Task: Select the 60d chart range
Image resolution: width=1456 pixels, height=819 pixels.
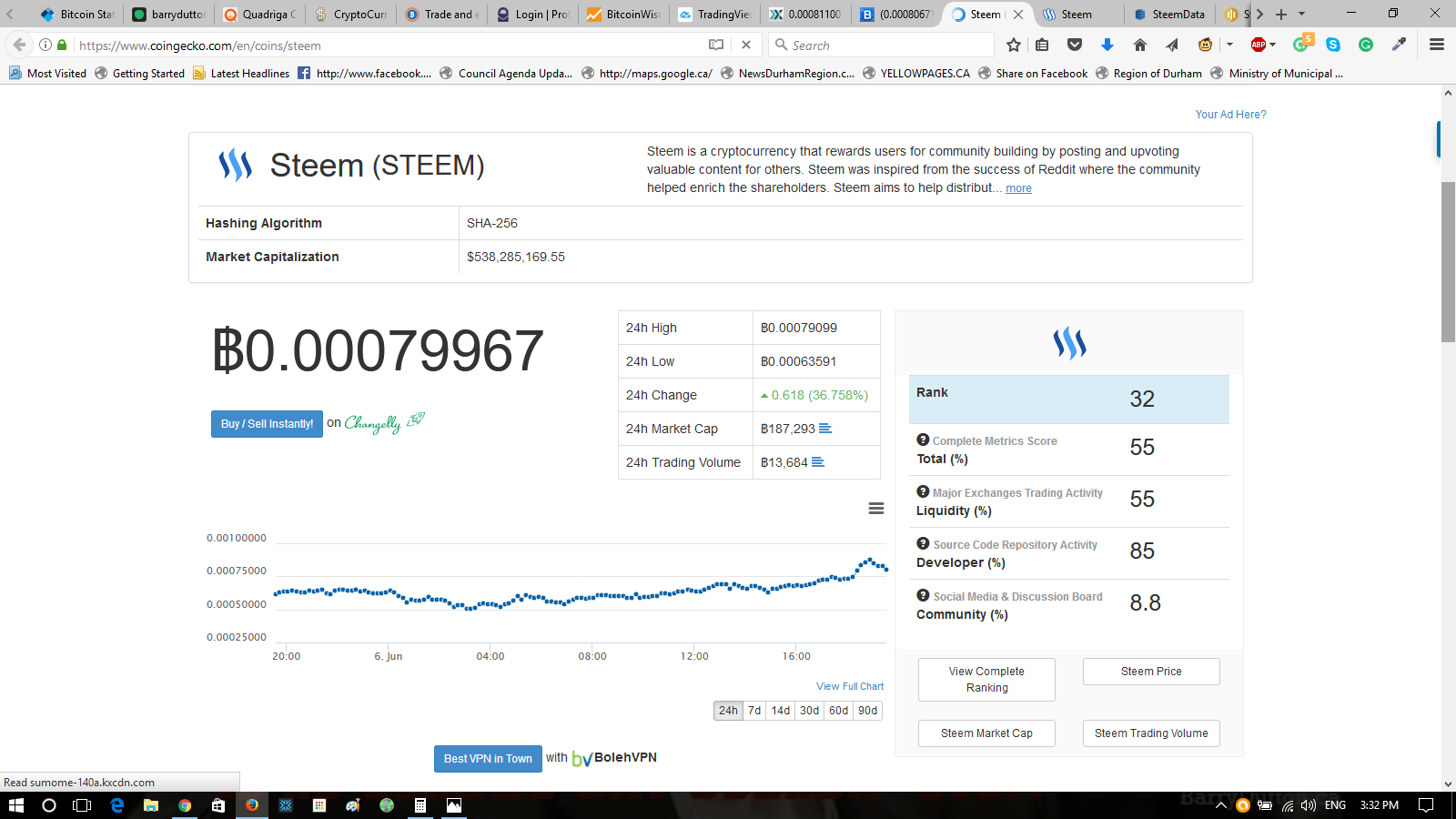Action: click(x=839, y=711)
